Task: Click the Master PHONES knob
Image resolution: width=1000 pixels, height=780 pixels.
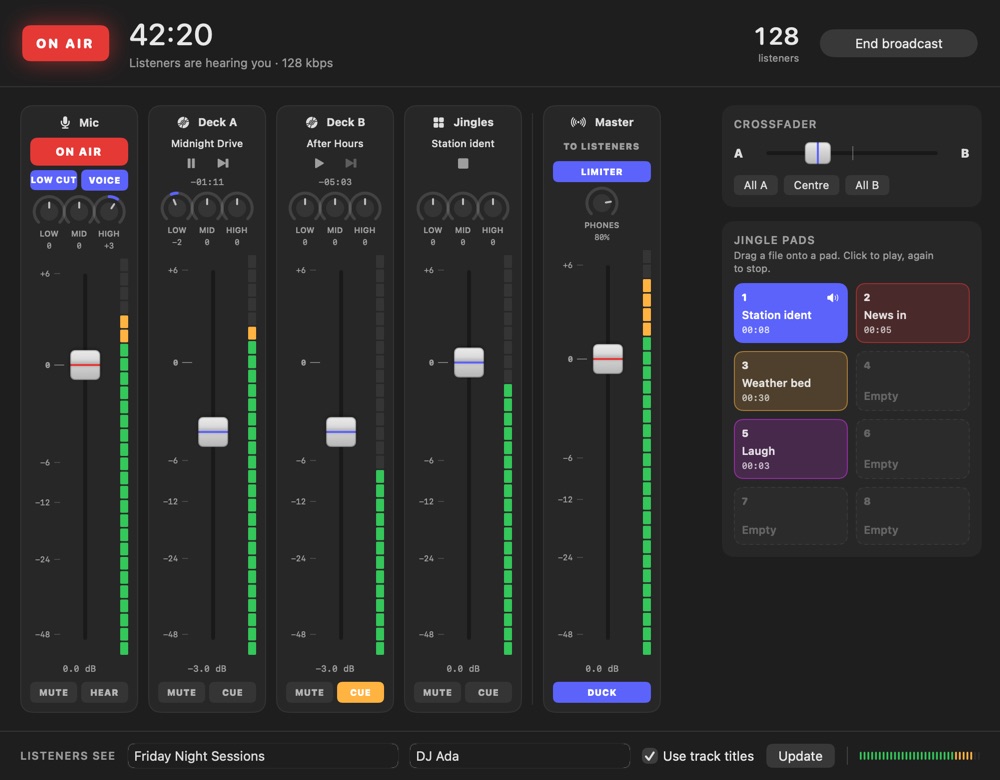Action: tap(601, 203)
